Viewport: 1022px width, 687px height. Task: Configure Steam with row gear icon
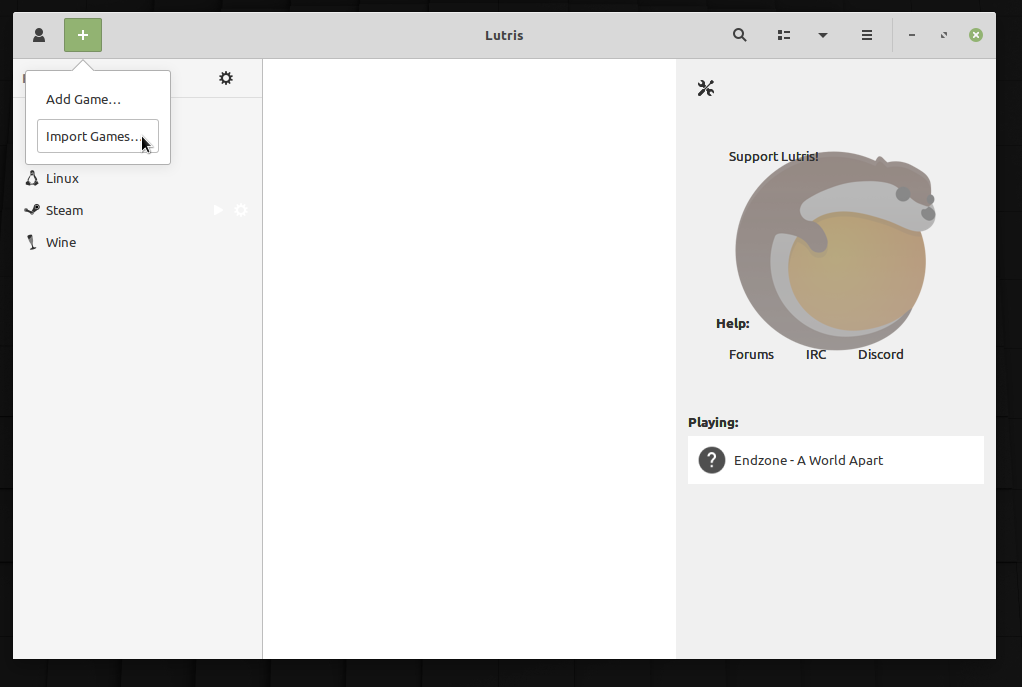coord(241,210)
